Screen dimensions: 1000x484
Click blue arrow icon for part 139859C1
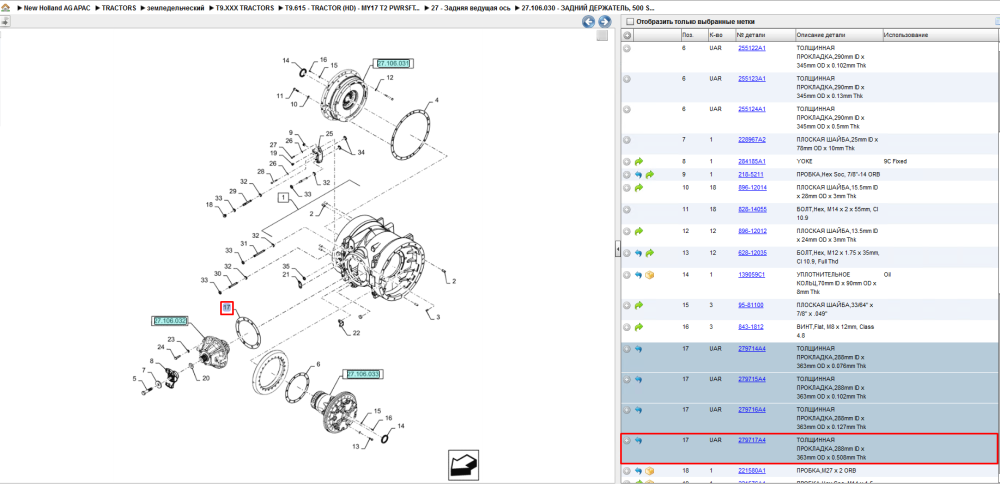coord(638,275)
